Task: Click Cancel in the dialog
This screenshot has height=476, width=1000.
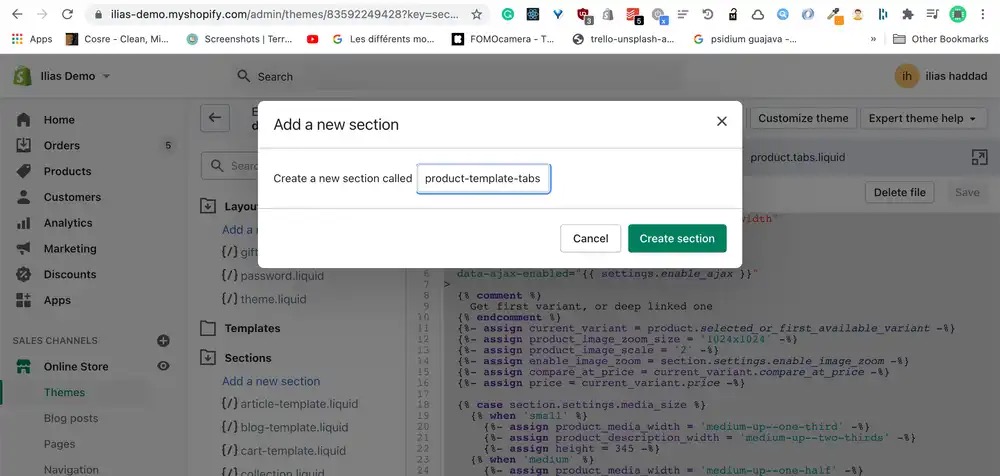Action: point(591,238)
